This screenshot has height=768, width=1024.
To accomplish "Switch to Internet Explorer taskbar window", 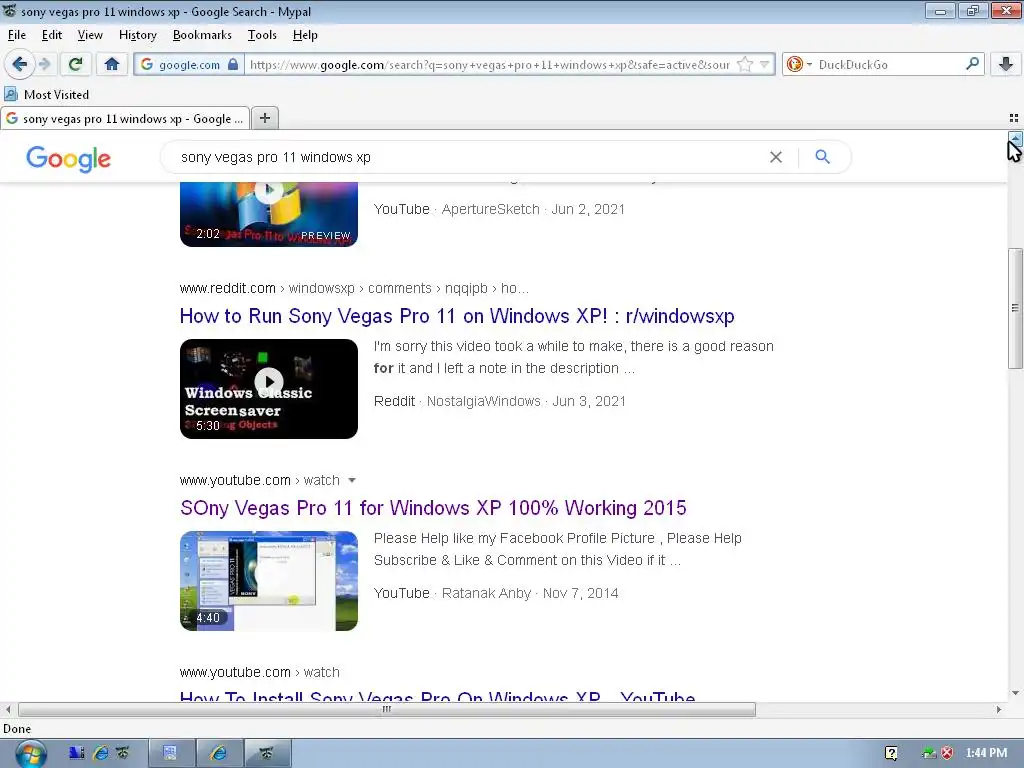I will click(x=219, y=753).
